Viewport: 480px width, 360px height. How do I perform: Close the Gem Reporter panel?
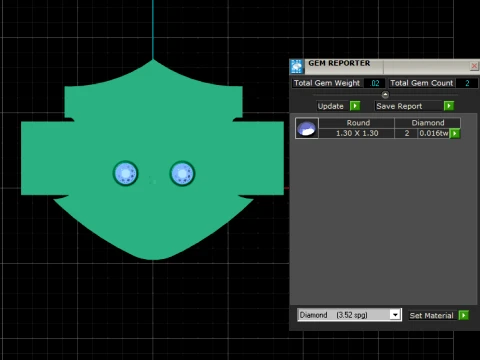[474, 66]
